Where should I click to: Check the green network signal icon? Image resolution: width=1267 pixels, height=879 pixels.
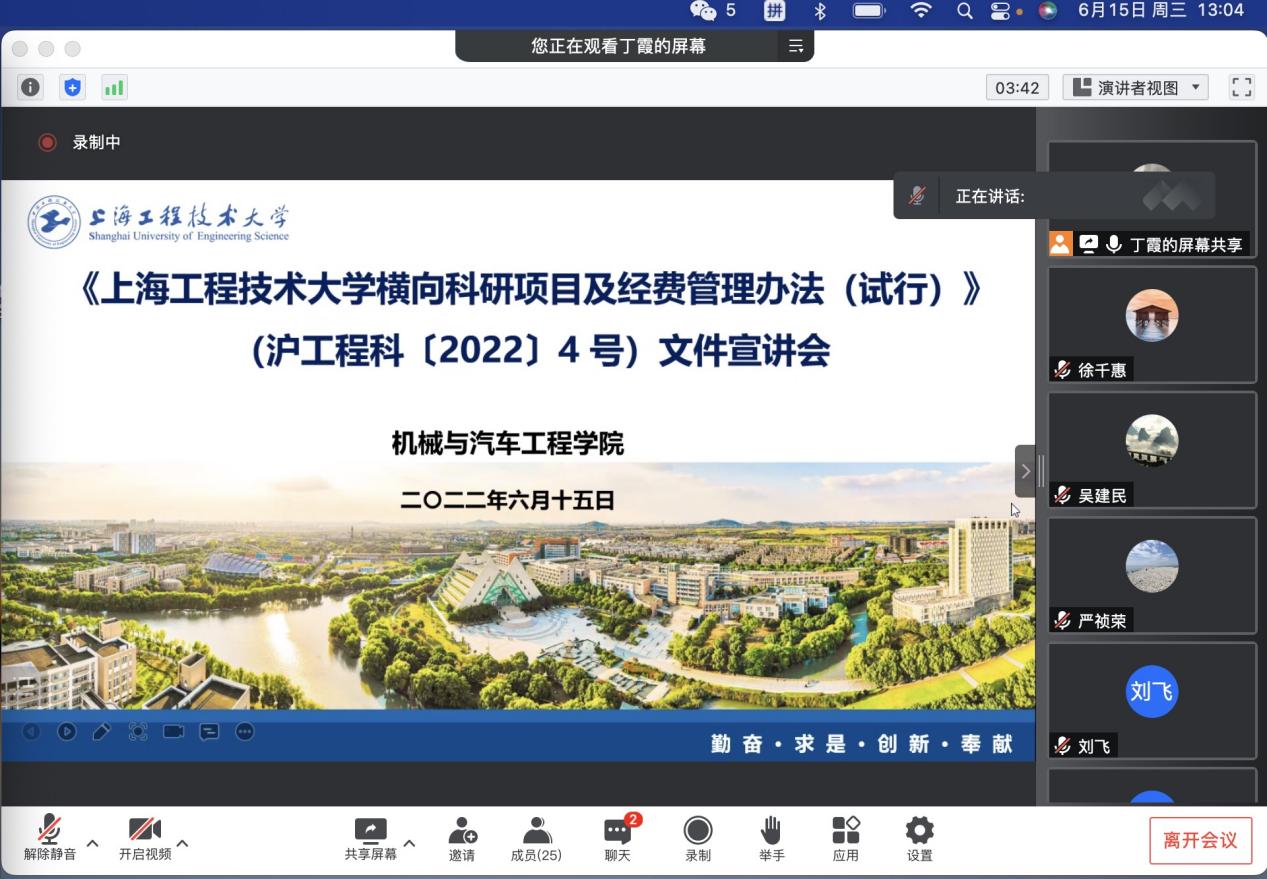coord(114,88)
